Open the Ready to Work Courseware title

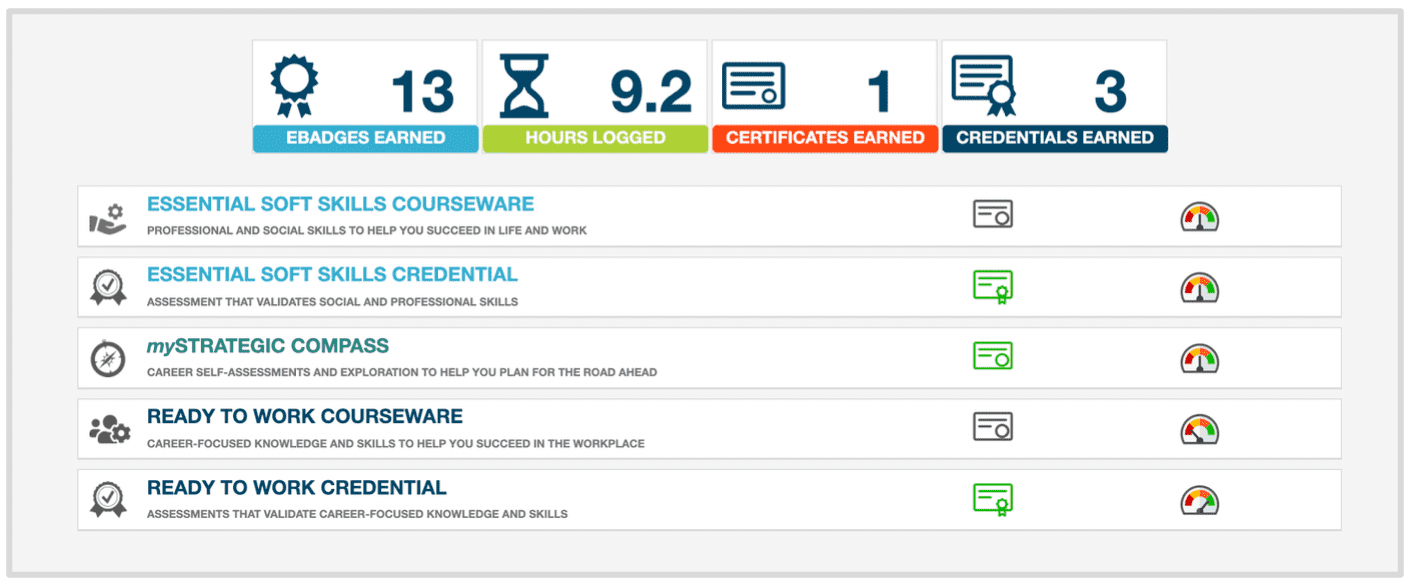304,417
